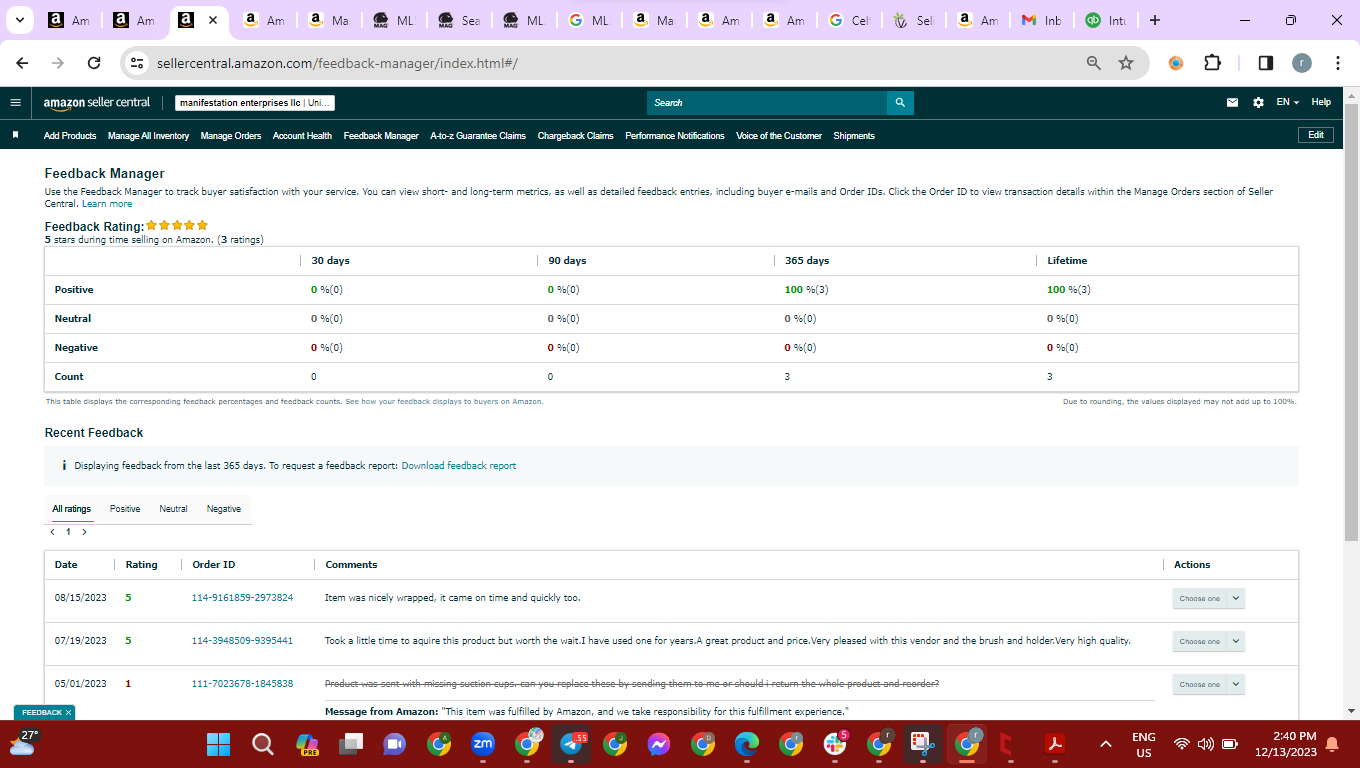
Task: Click the zoom magnifier in the address bar
Action: tap(1094, 63)
